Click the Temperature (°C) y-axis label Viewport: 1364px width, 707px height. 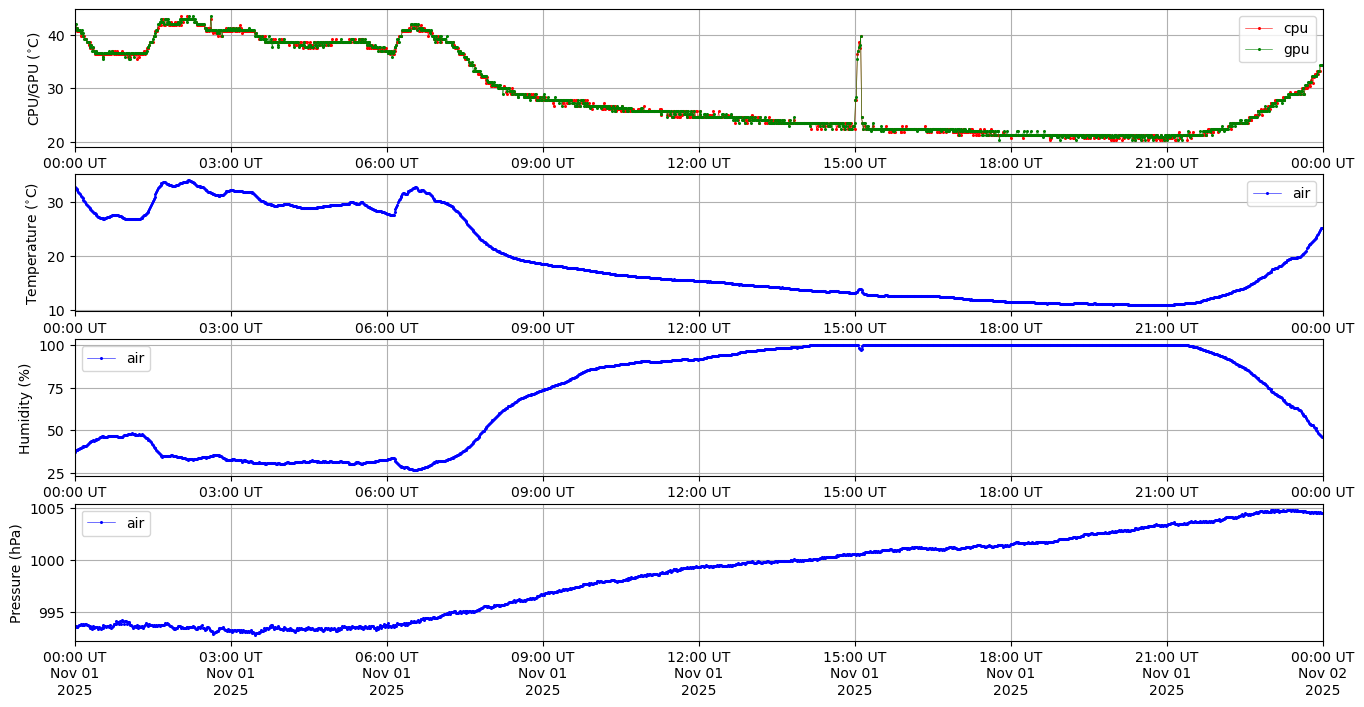click(x=31, y=243)
